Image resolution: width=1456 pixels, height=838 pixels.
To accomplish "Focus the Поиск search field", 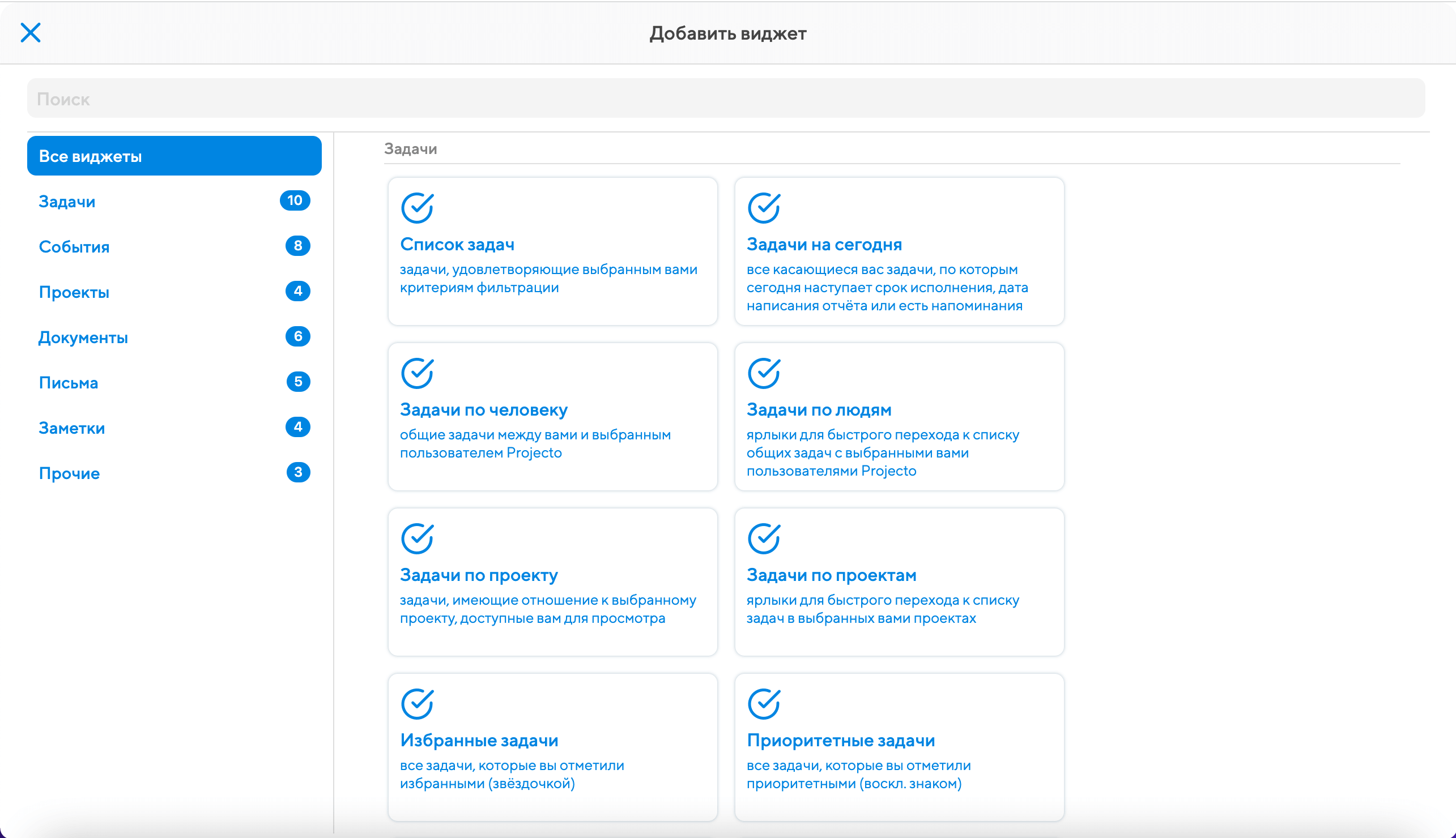I will coord(725,99).
